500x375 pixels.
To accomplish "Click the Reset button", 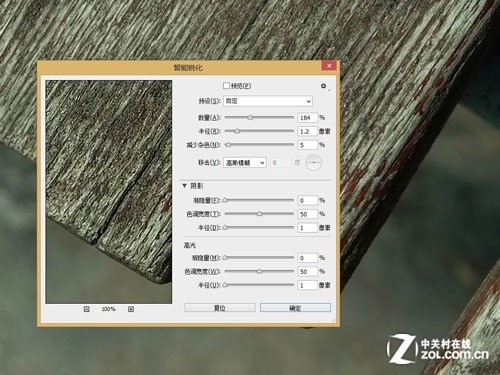I will point(220,308).
